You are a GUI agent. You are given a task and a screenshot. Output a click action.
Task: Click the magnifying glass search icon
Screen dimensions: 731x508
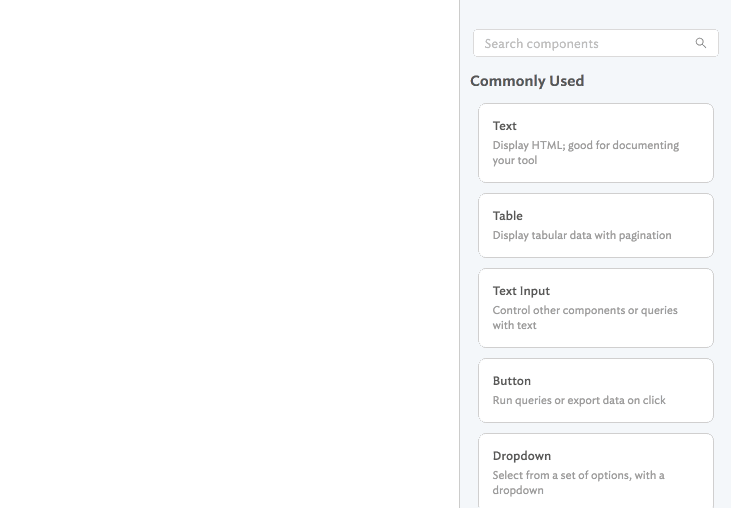click(701, 43)
